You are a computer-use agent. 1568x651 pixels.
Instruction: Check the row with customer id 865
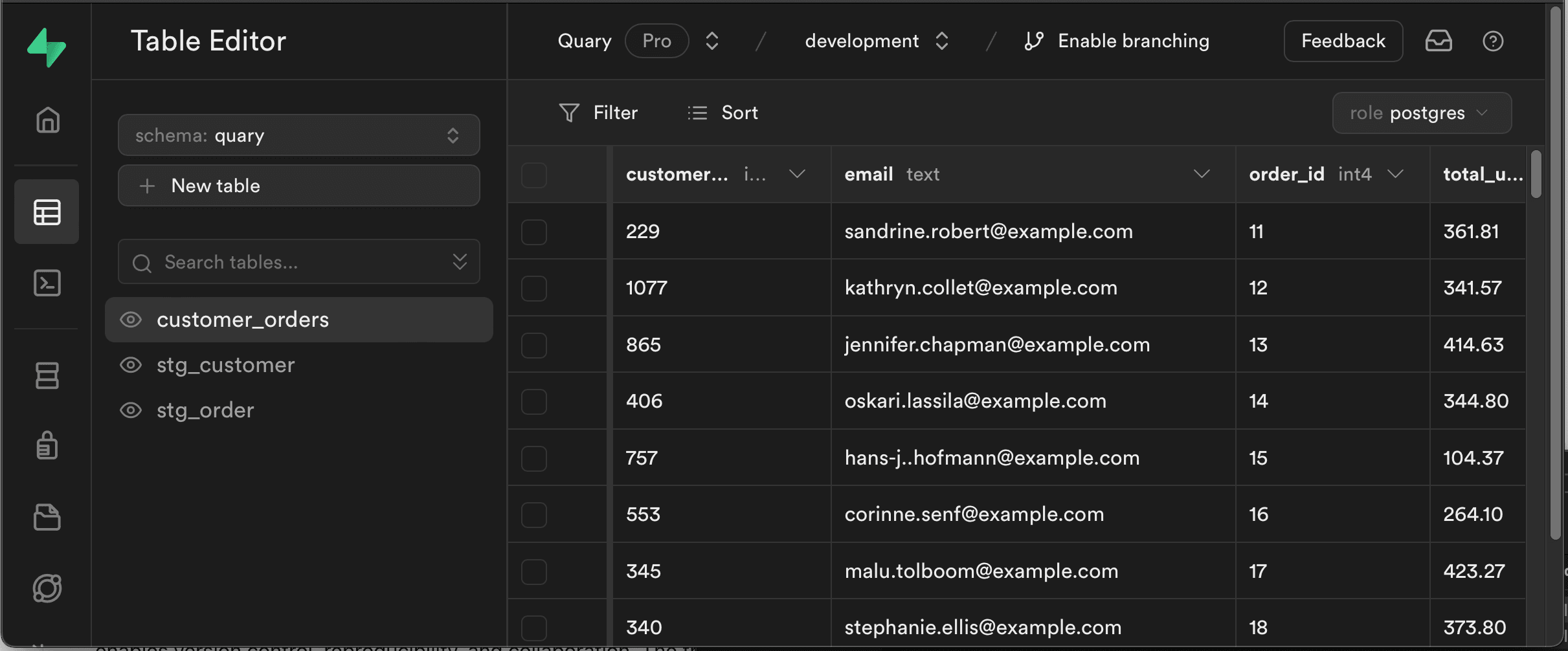[x=534, y=345]
